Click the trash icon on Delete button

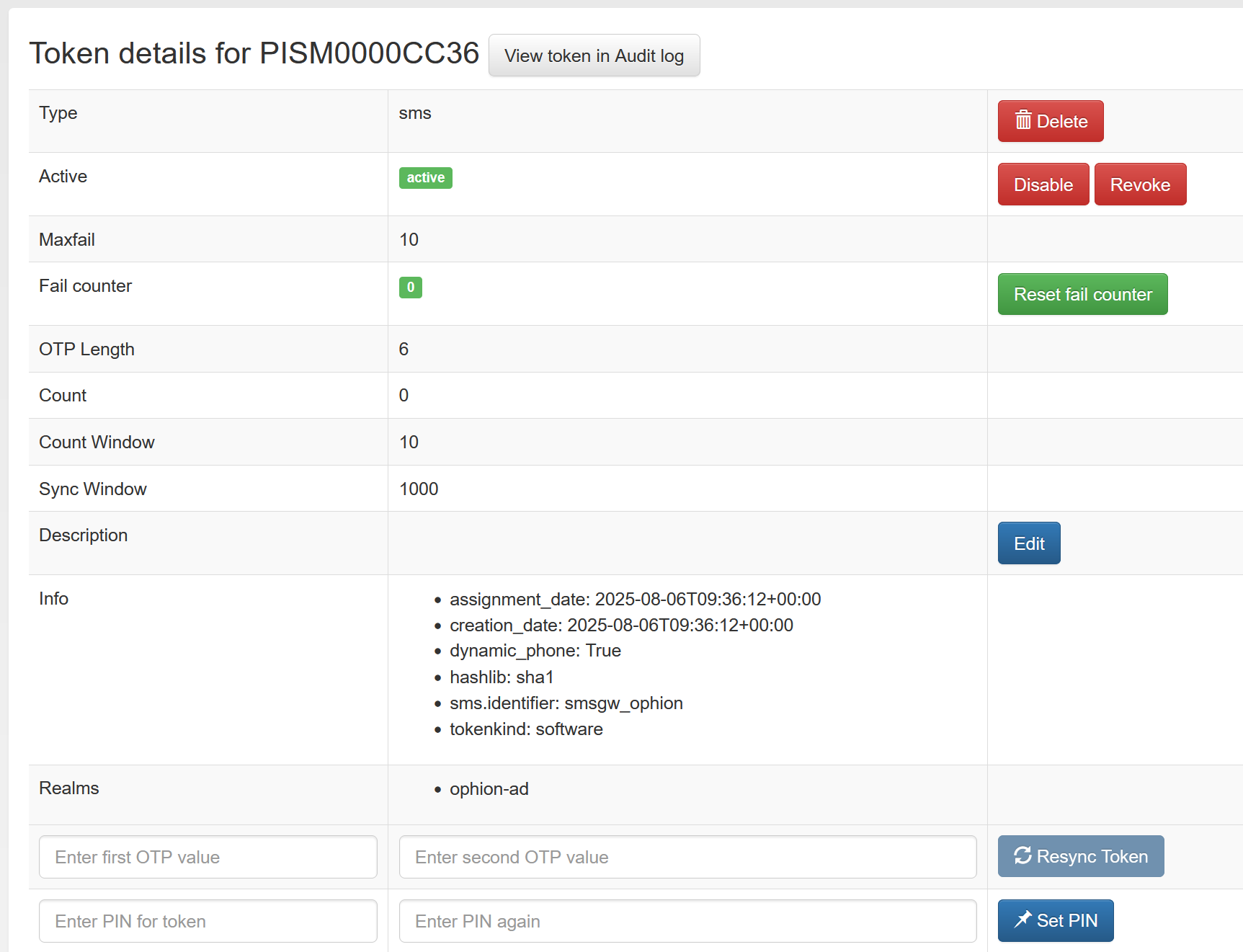pyautogui.click(x=1023, y=120)
